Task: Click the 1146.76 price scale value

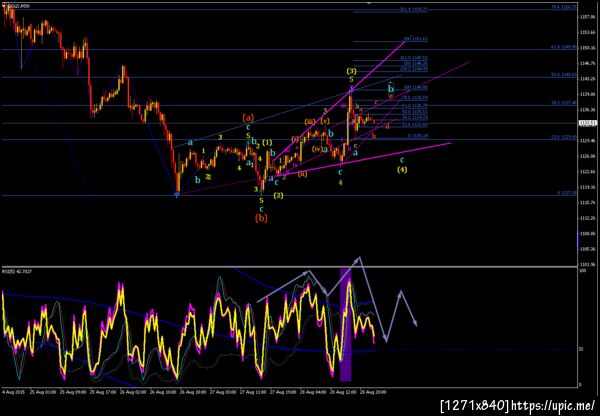Action: 586,64
